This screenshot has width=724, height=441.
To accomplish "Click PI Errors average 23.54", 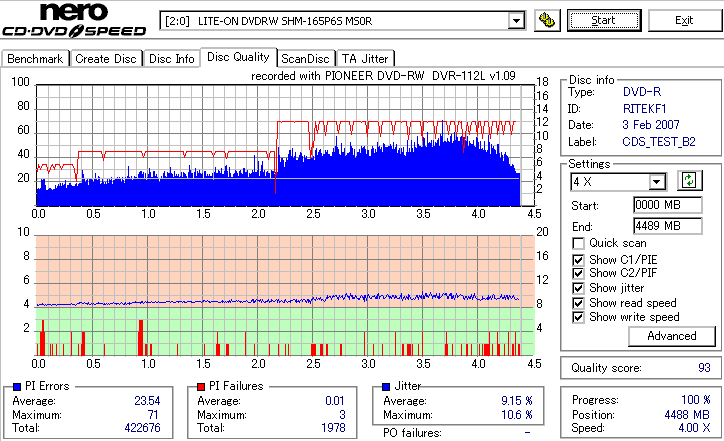I will pos(147,401).
